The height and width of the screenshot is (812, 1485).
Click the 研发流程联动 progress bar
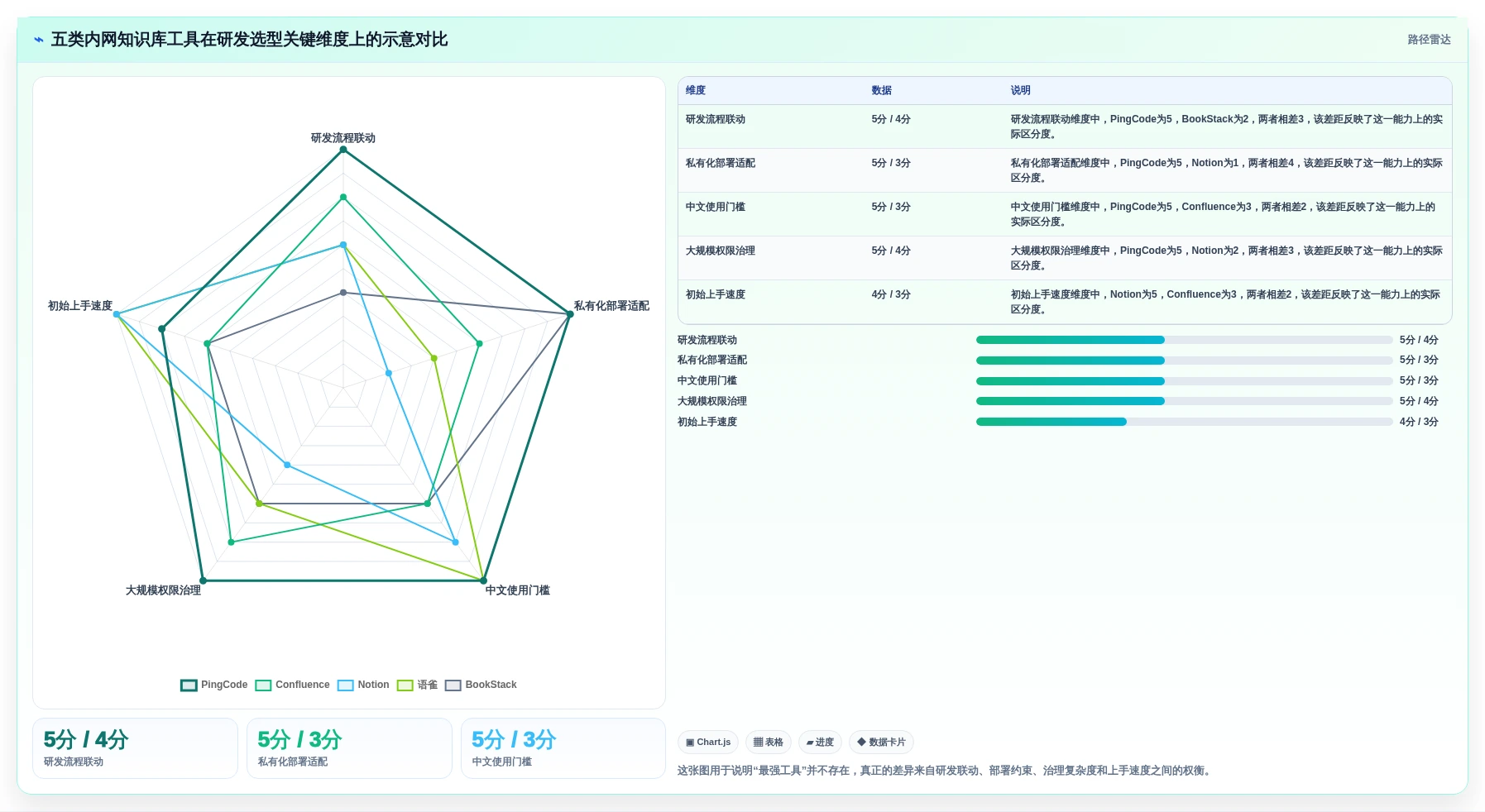[1184, 340]
